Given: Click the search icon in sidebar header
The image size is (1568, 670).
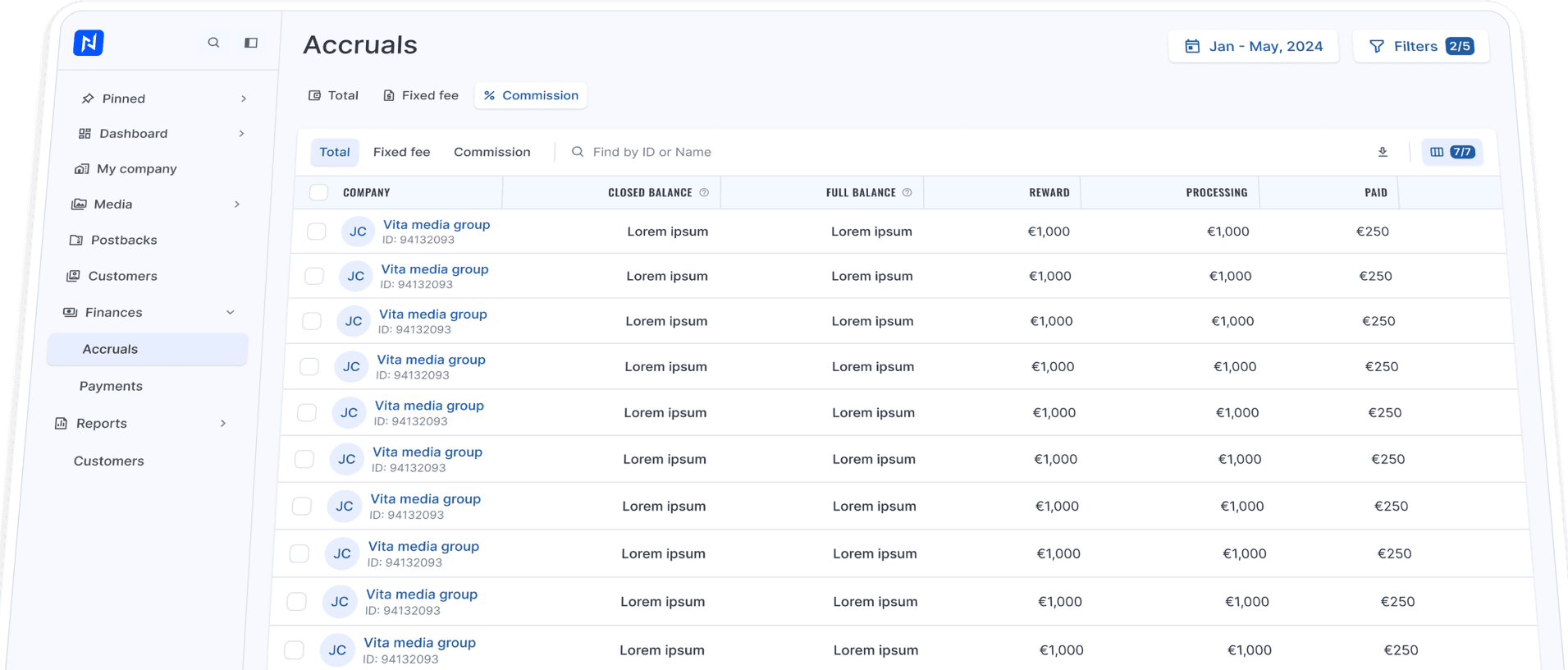Looking at the screenshot, I should pyautogui.click(x=213, y=43).
